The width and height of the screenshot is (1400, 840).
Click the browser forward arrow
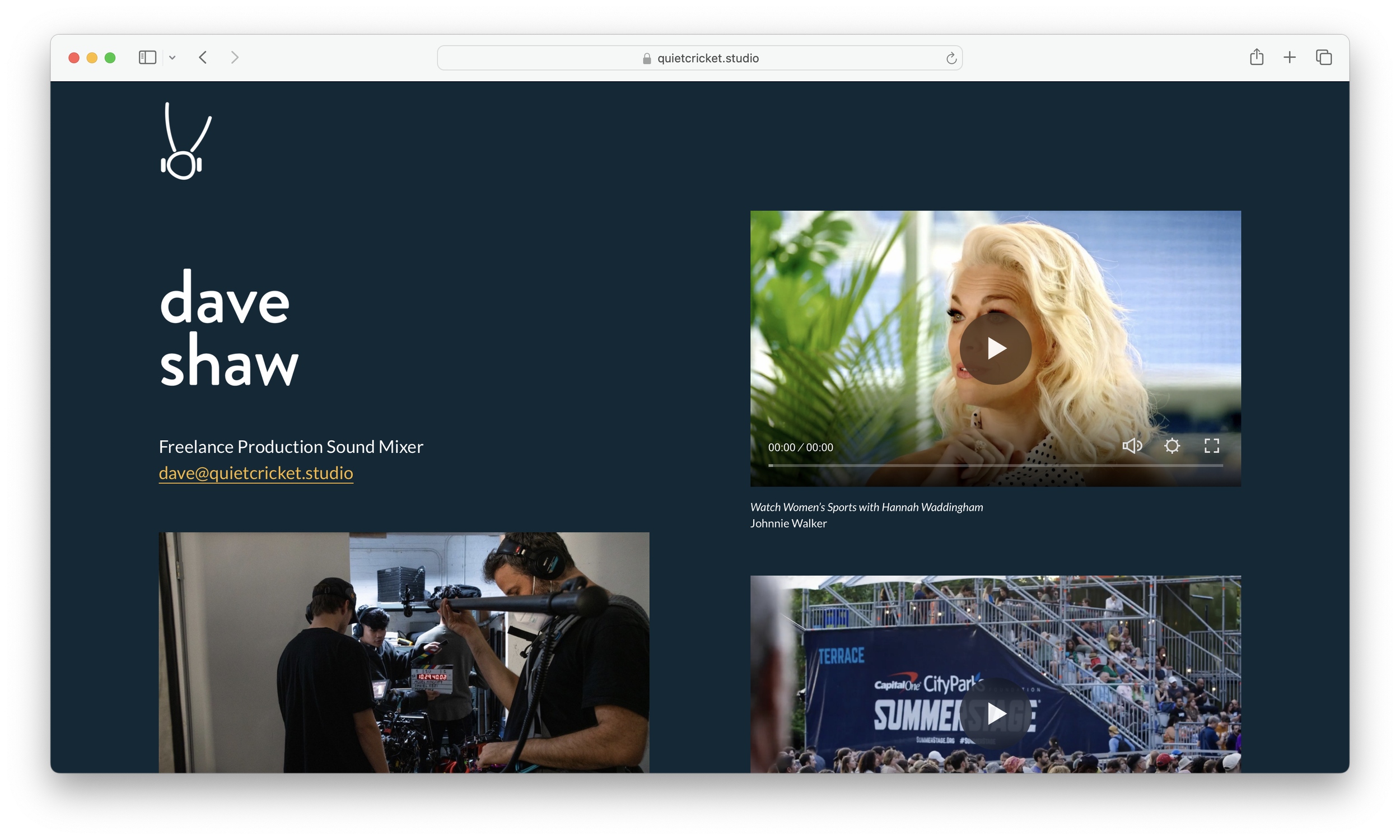(235, 57)
